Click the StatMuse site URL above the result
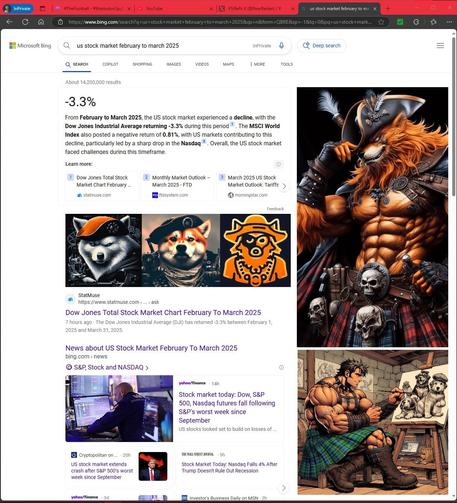 pyautogui.click(x=118, y=302)
